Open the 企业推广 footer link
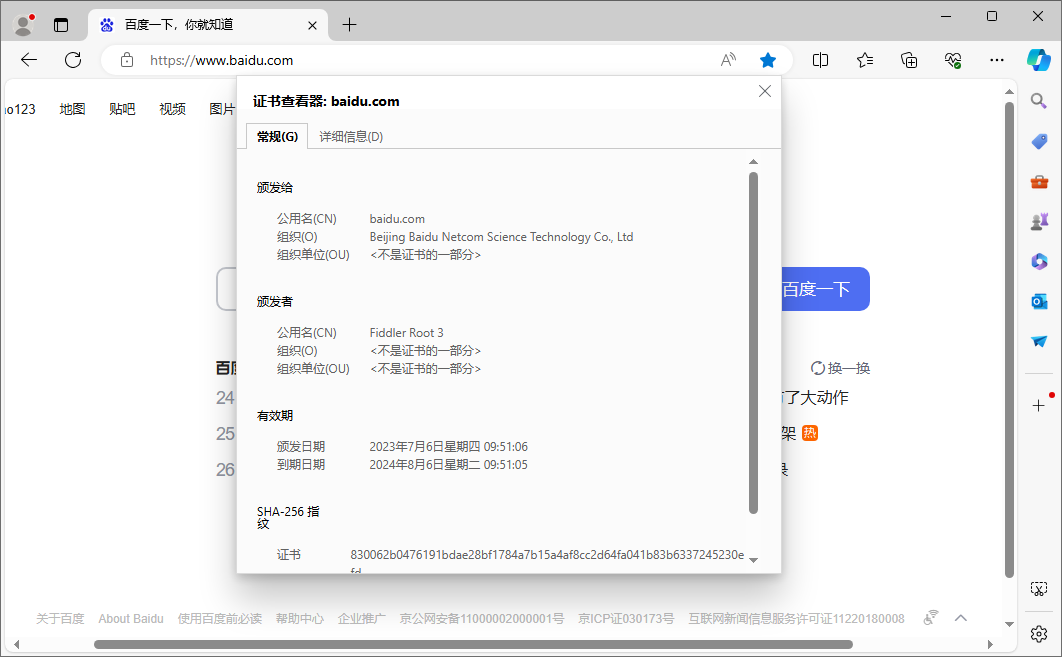The image size is (1062, 657). point(362,618)
